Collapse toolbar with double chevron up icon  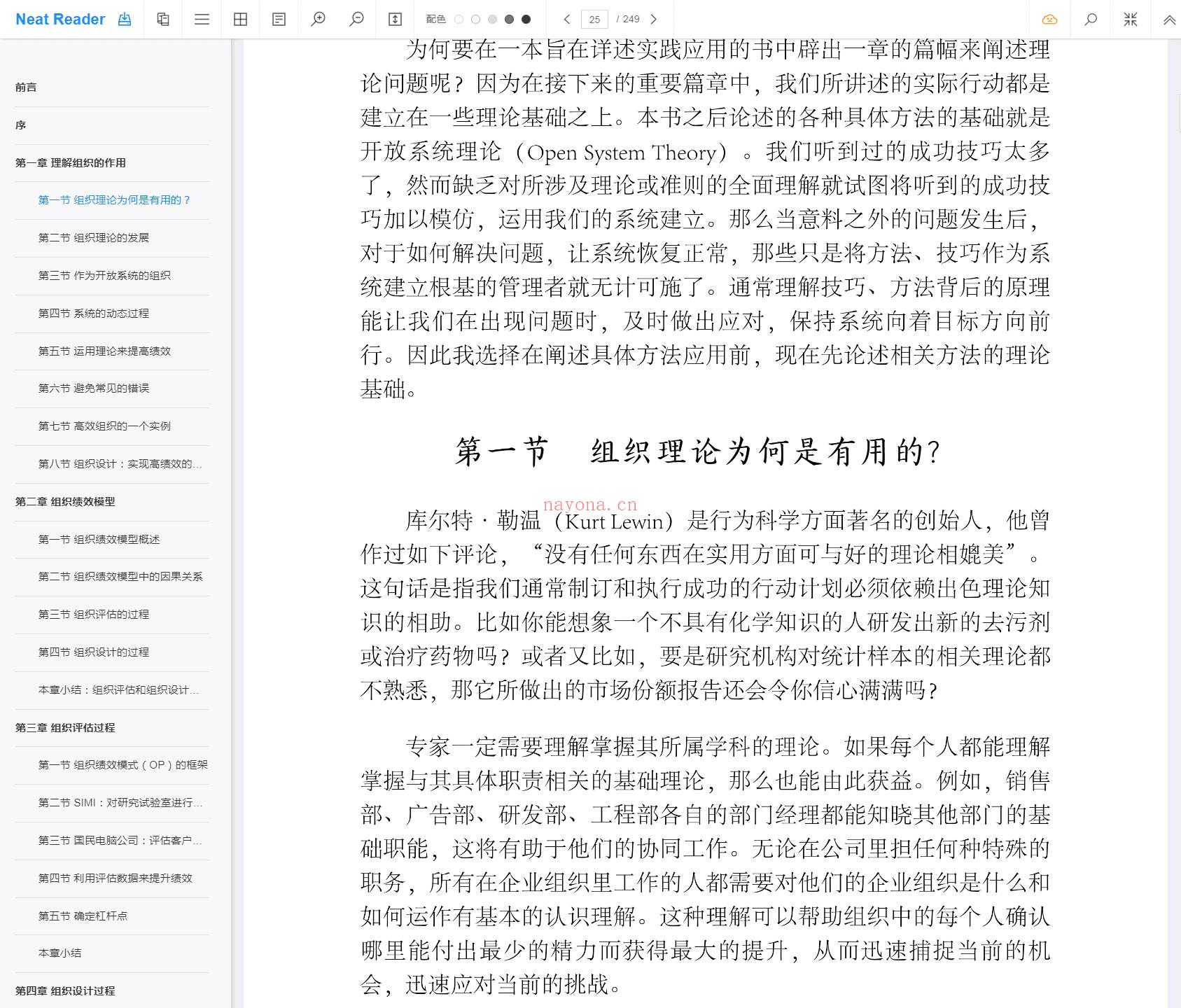(1169, 20)
